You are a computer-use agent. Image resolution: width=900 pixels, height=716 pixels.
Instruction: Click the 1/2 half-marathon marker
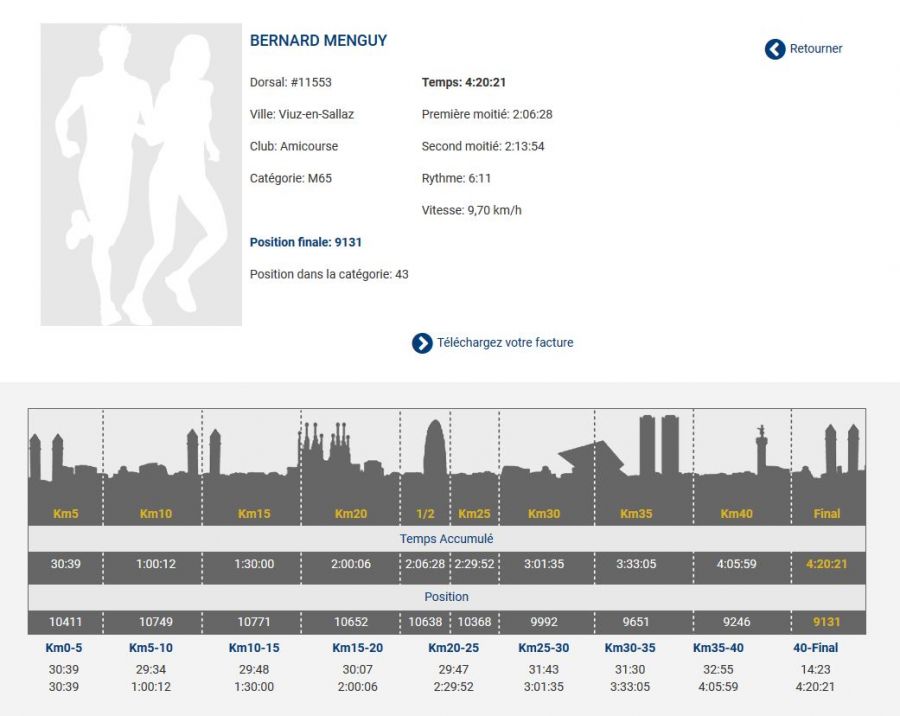click(425, 514)
